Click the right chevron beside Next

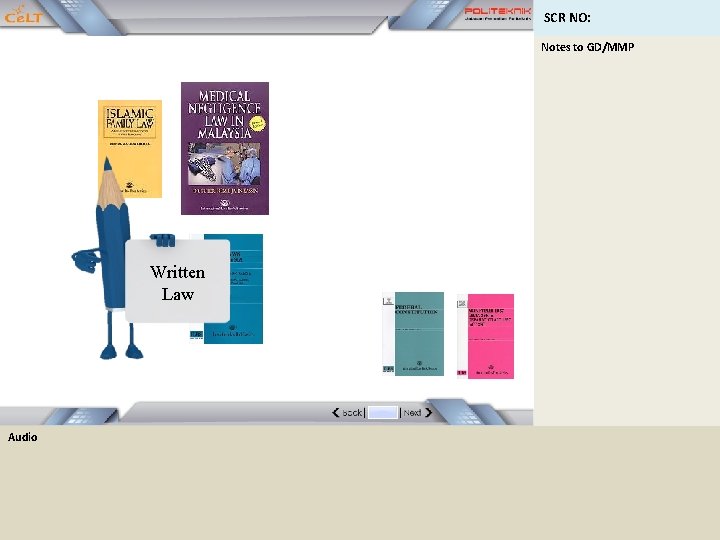tap(428, 413)
